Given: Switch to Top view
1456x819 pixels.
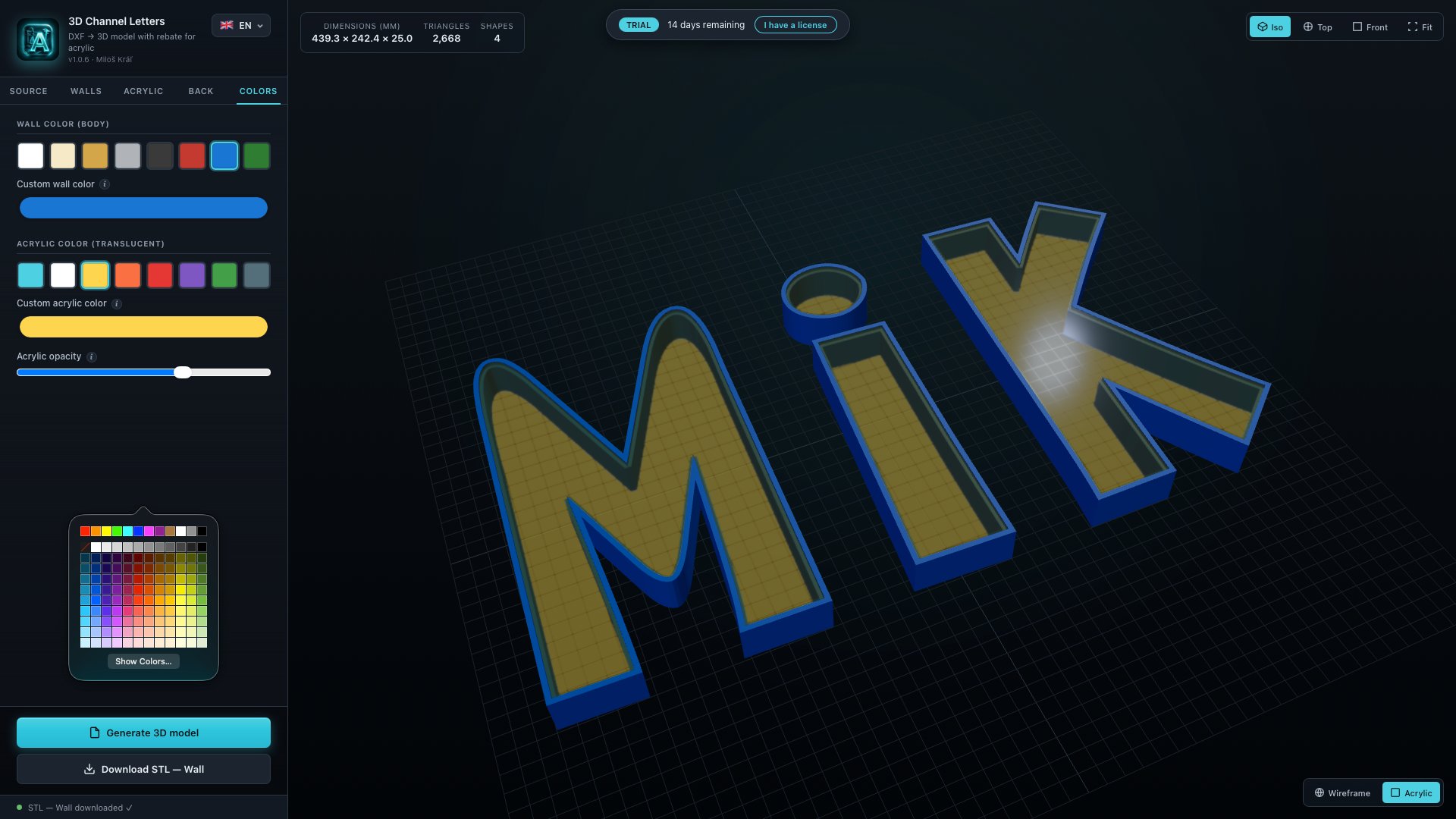Looking at the screenshot, I should pos(1317,27).
